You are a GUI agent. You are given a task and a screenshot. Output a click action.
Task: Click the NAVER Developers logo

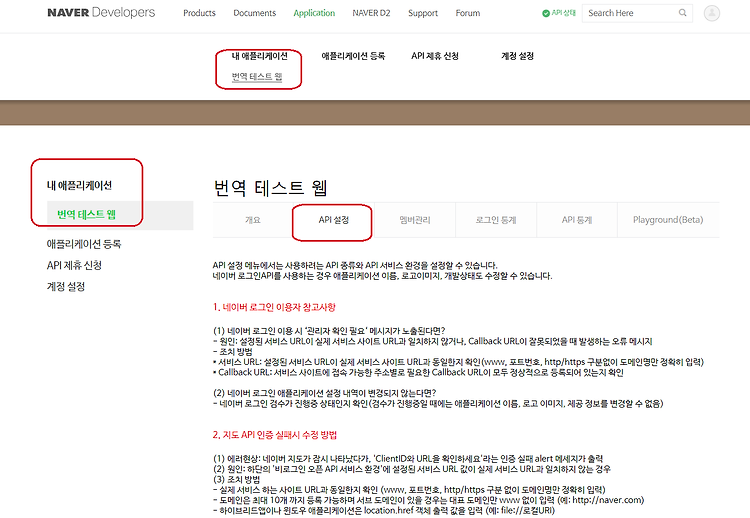[101, 12]
